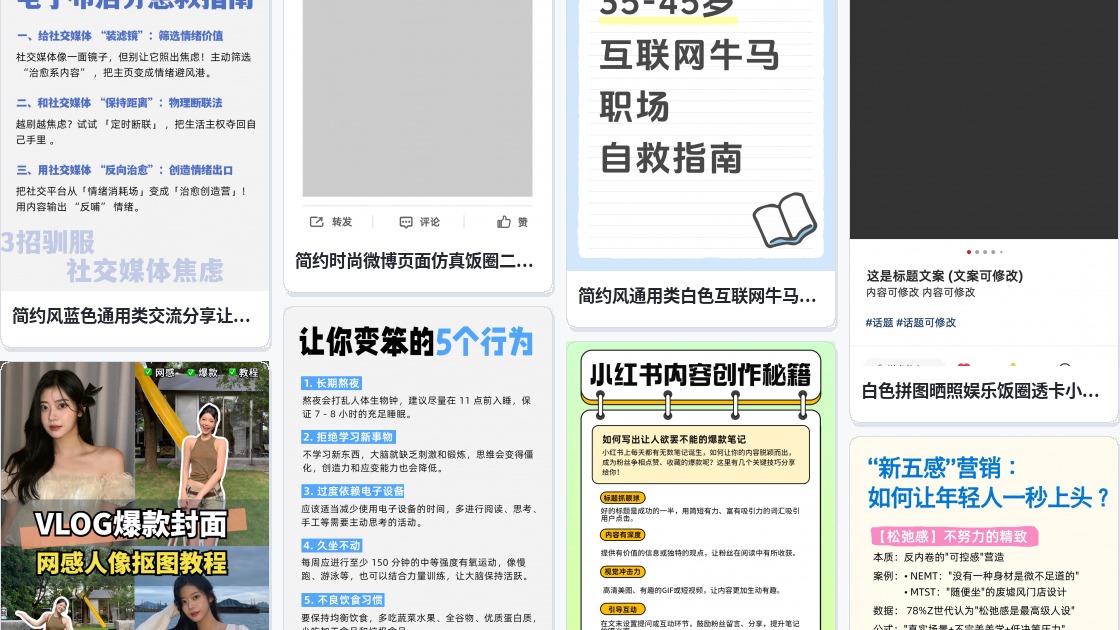Click the open book icon on notebook template
The width and height of the screenshot is (1120, 630).
pos(784,220)
